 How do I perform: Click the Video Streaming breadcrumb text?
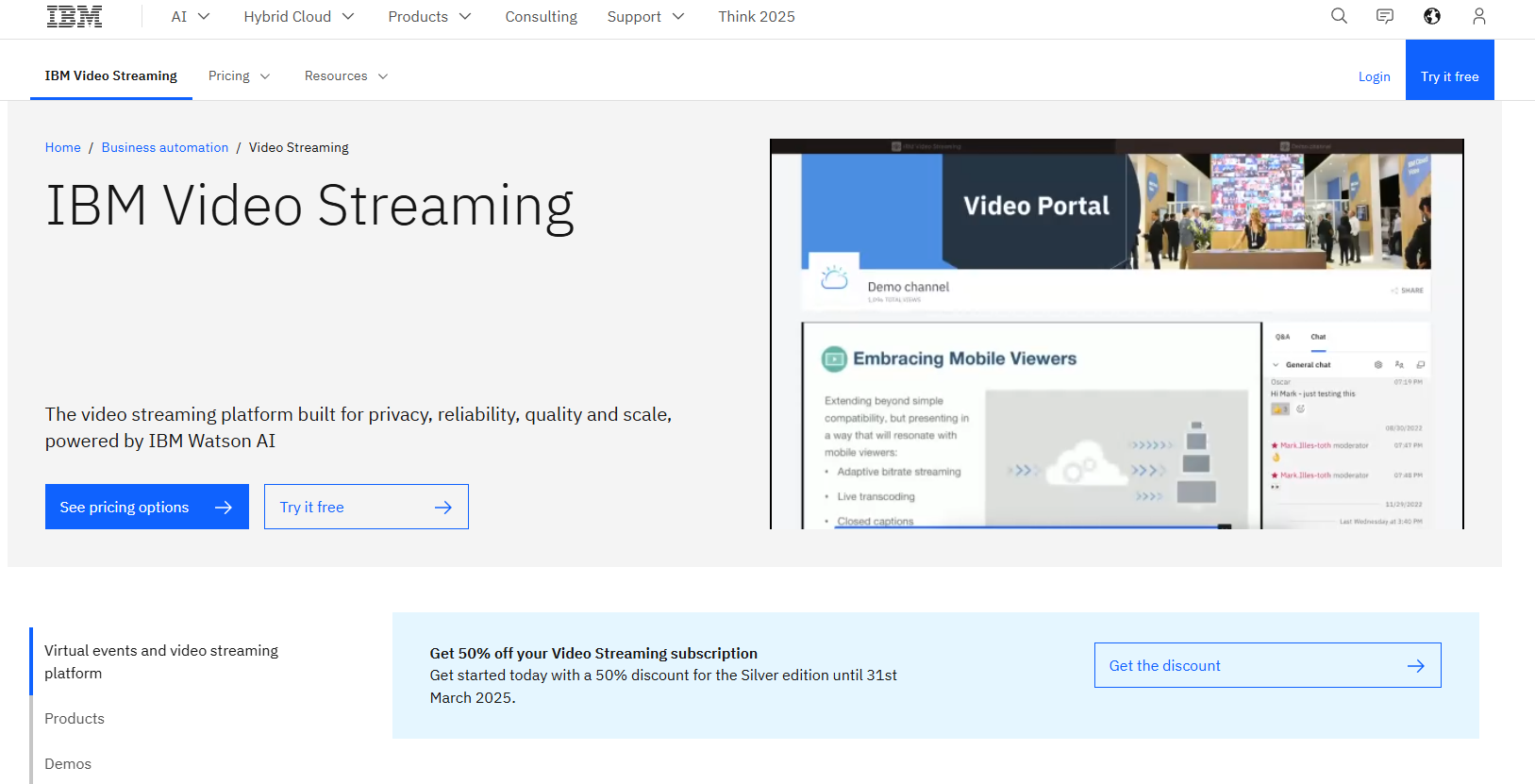299,147
